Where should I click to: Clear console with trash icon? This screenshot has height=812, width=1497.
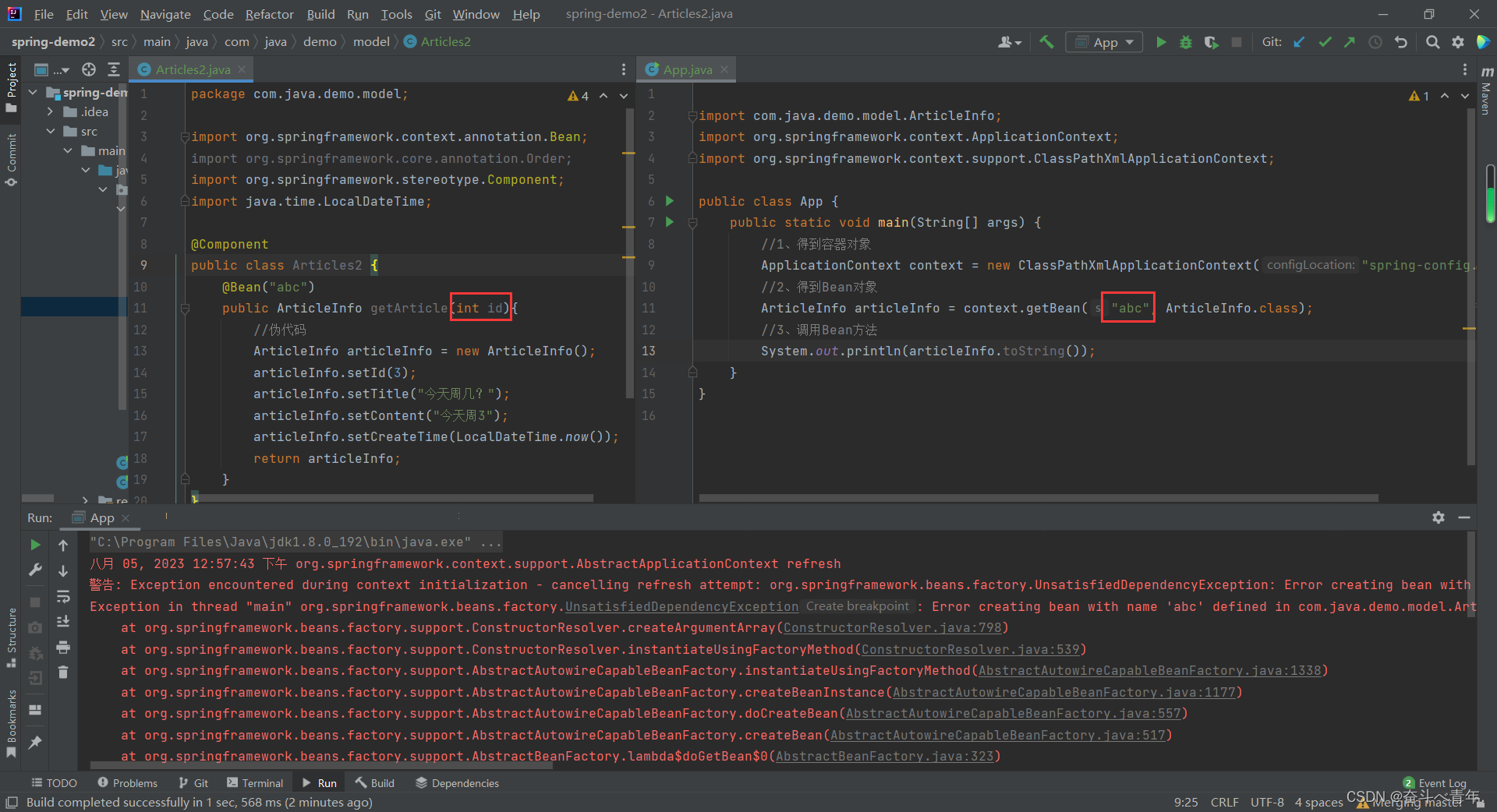63,672
